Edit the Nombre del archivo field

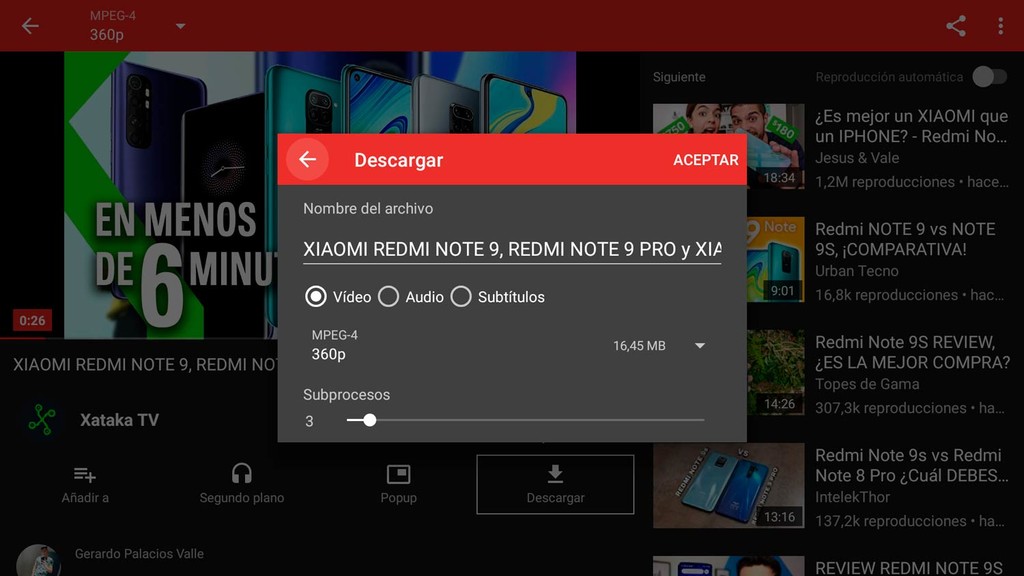tap(512, 249)
